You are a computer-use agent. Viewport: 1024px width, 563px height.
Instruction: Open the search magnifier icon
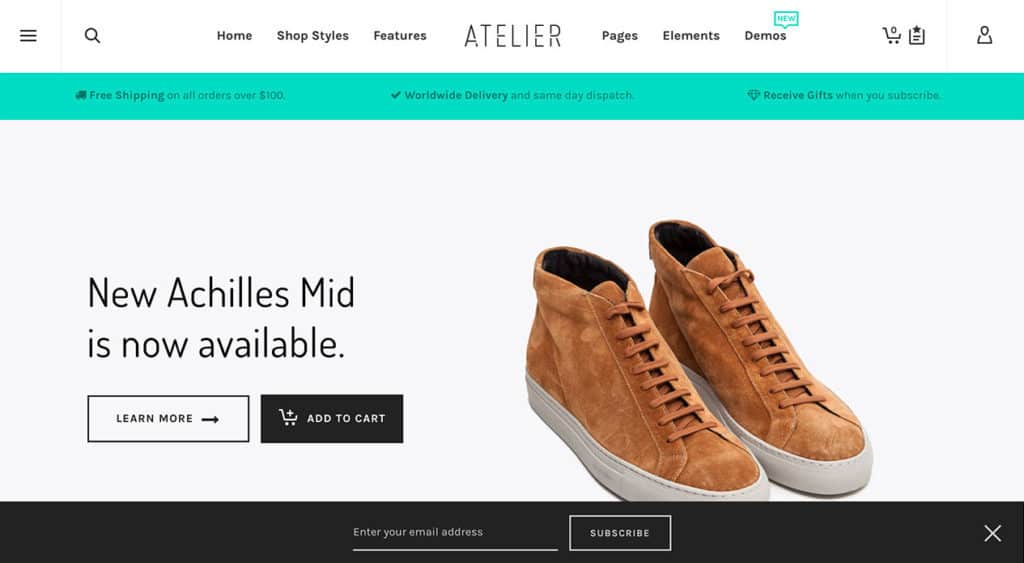[x=93, y=36]
